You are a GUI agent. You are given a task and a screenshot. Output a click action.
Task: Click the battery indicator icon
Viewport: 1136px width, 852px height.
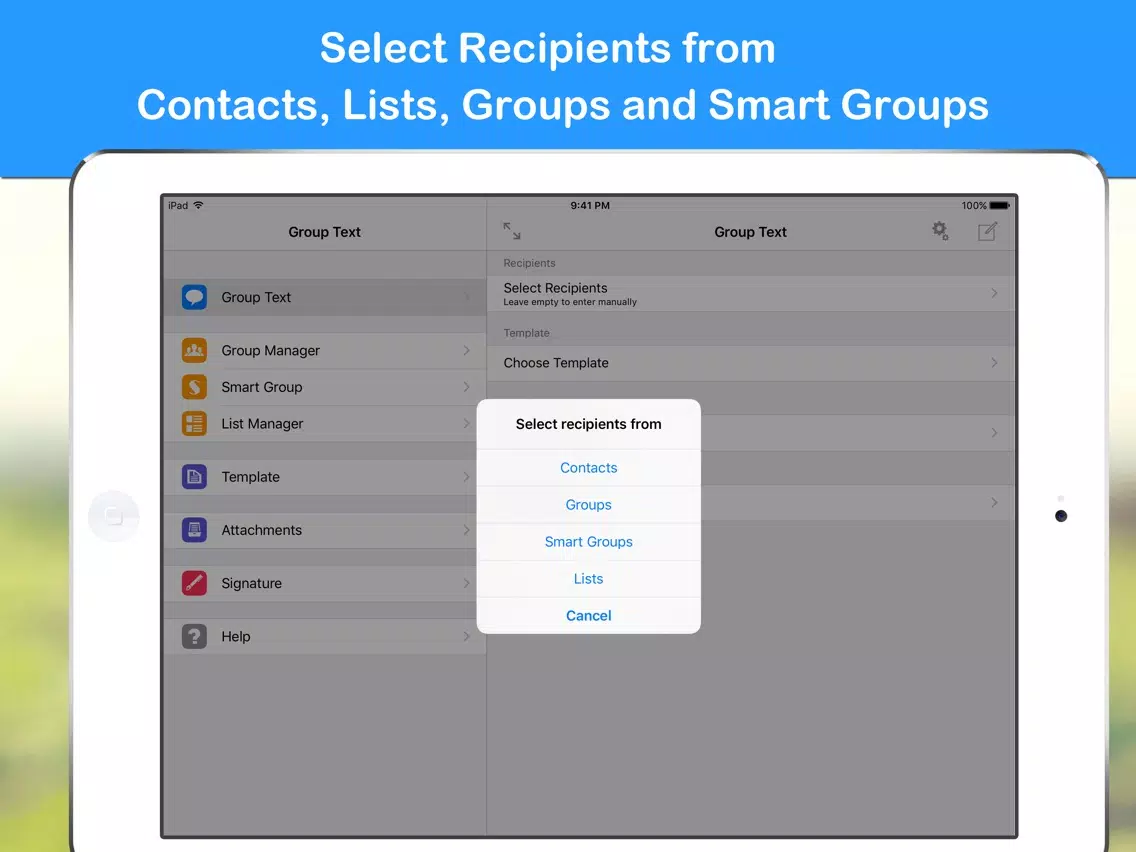pos(1000,206)
